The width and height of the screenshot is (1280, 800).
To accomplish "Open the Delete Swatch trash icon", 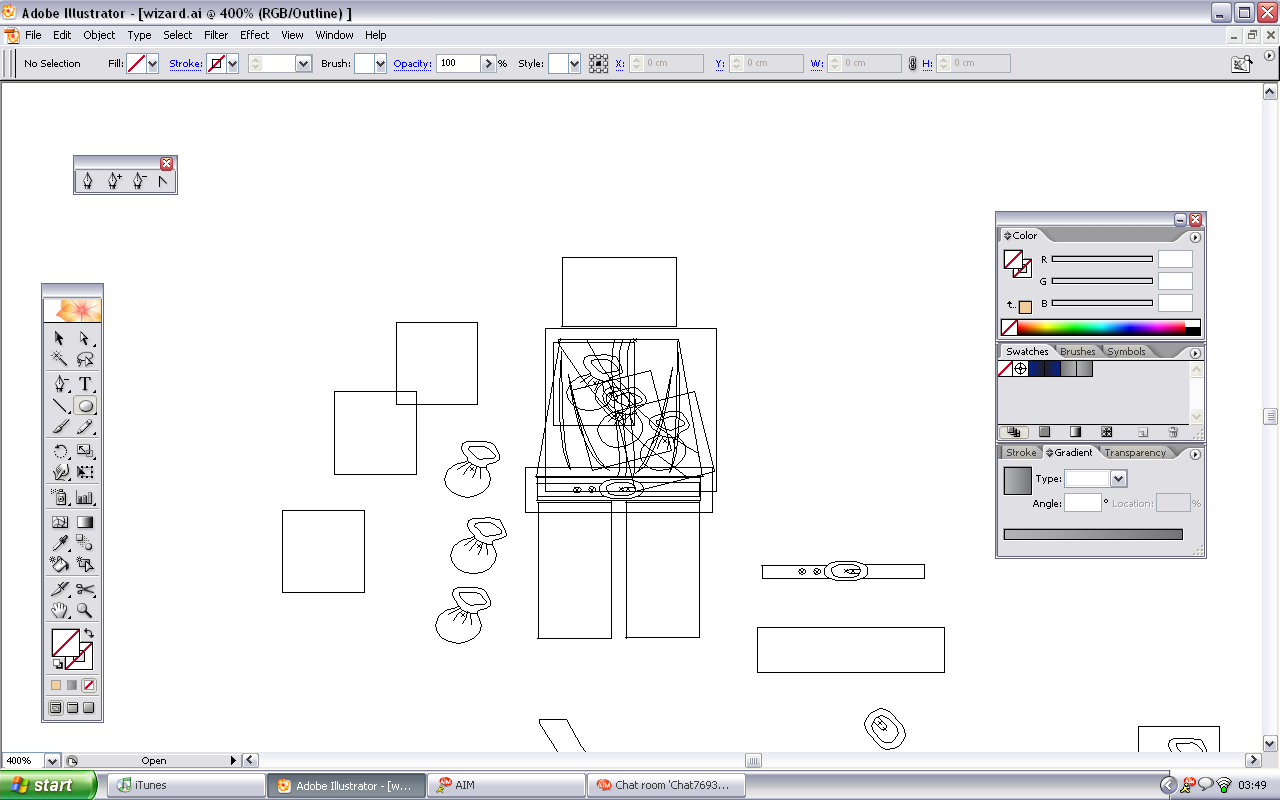I will pyautogui.click(x=1173, y=431).
